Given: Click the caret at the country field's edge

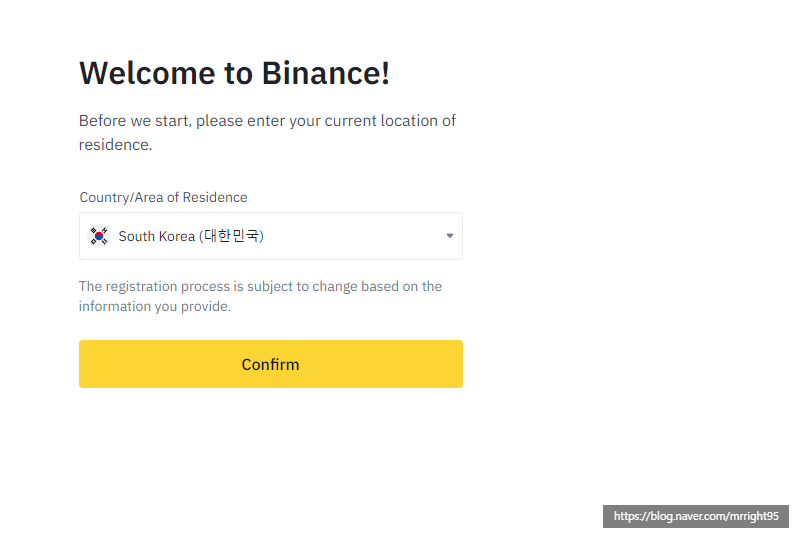Looking at the screenshot, I should click(449, 236).
